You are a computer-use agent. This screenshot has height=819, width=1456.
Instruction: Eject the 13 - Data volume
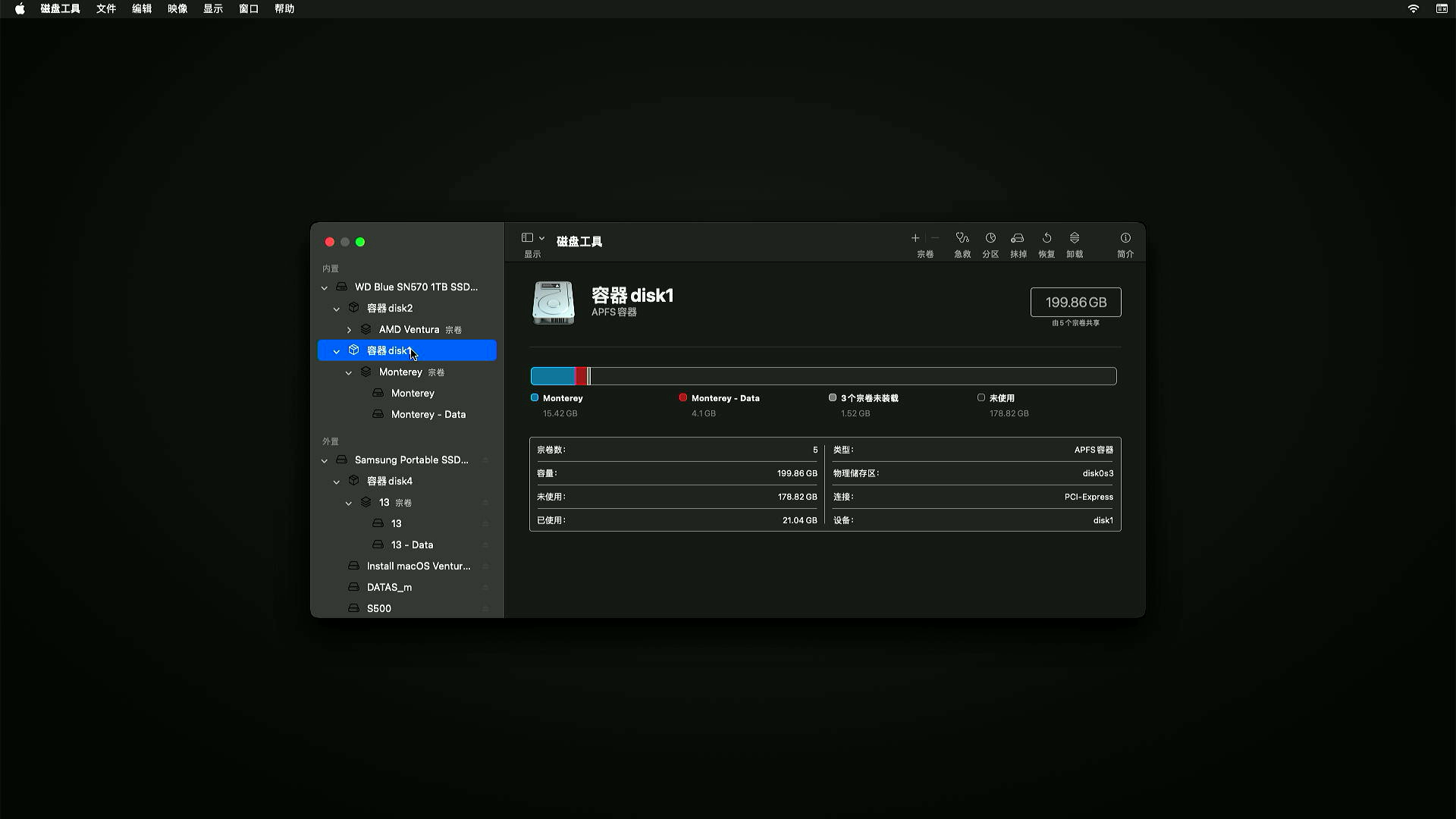click(485, 545)
